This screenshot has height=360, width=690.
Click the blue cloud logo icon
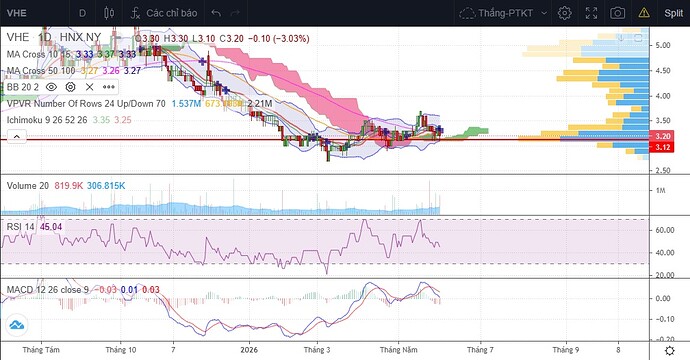coord(17,326)
